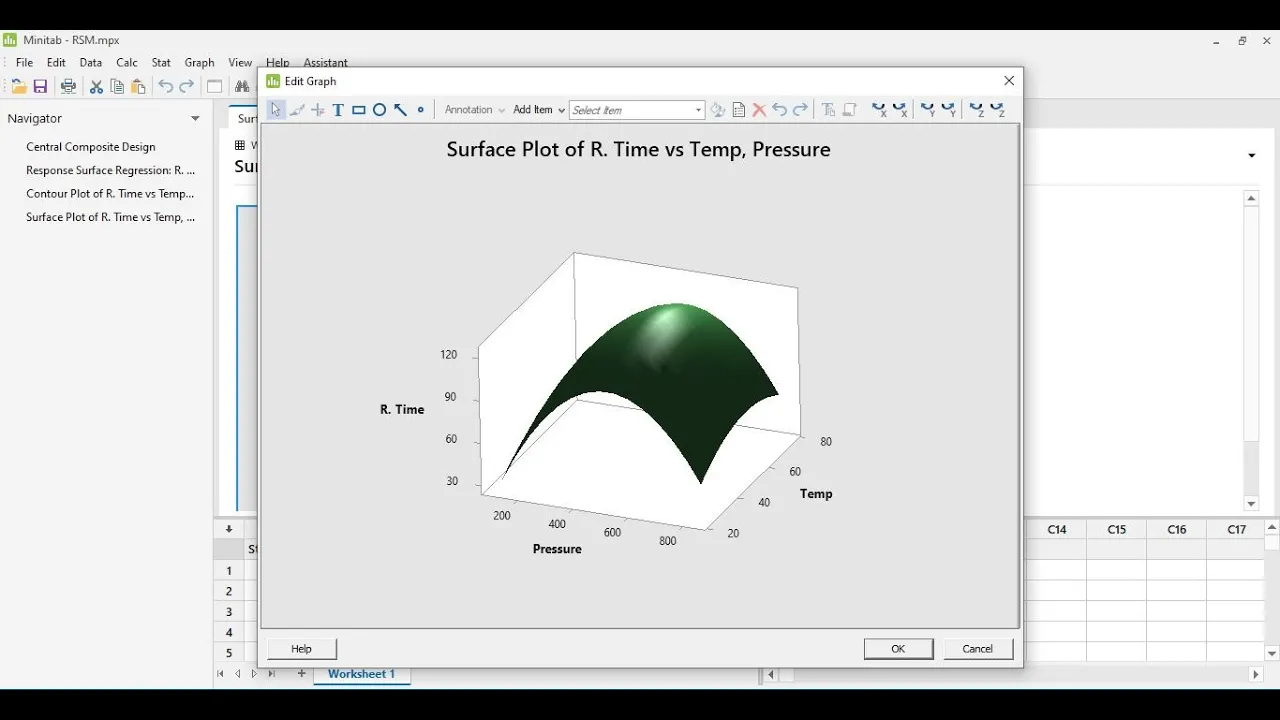Click the worksheet horizontal scrollbar right arrow
Image resolution: width=1280 pixels, height=720 pixels.
click(x=1256, y=675)
